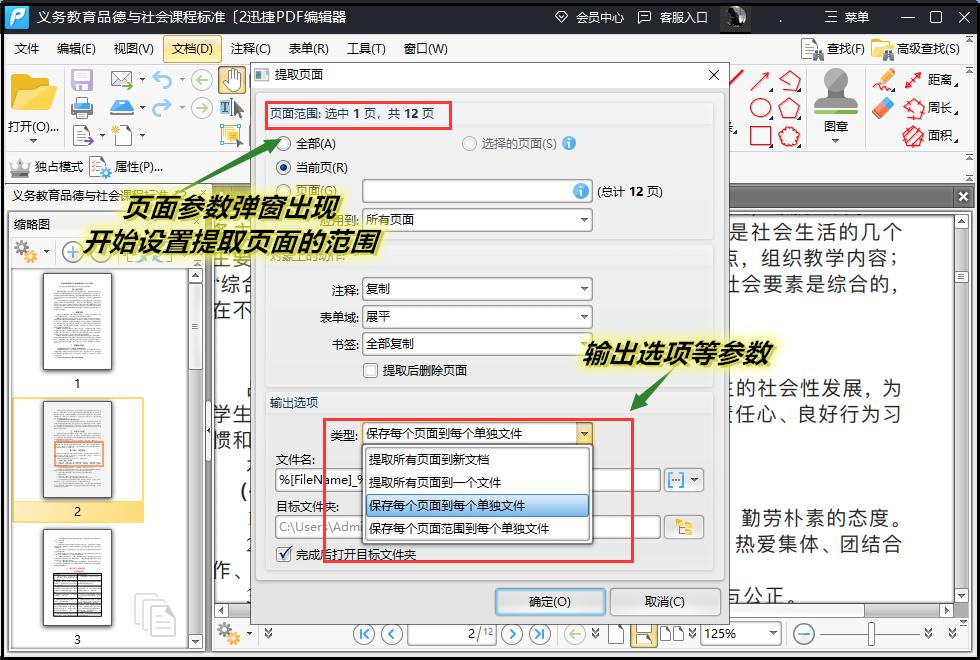Click the 取消(C) cancel button
The height and width of the screenshot is (660, 980).
tap(664, 601)
